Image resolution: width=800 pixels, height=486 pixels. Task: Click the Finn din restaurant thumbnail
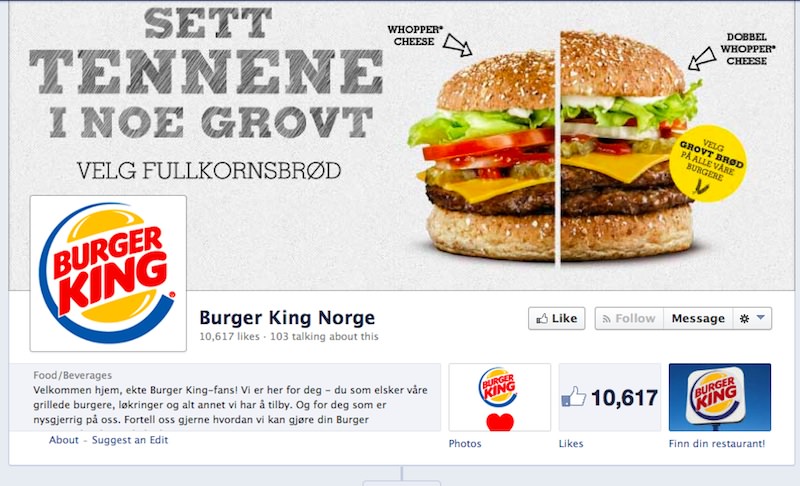[720, 397]
